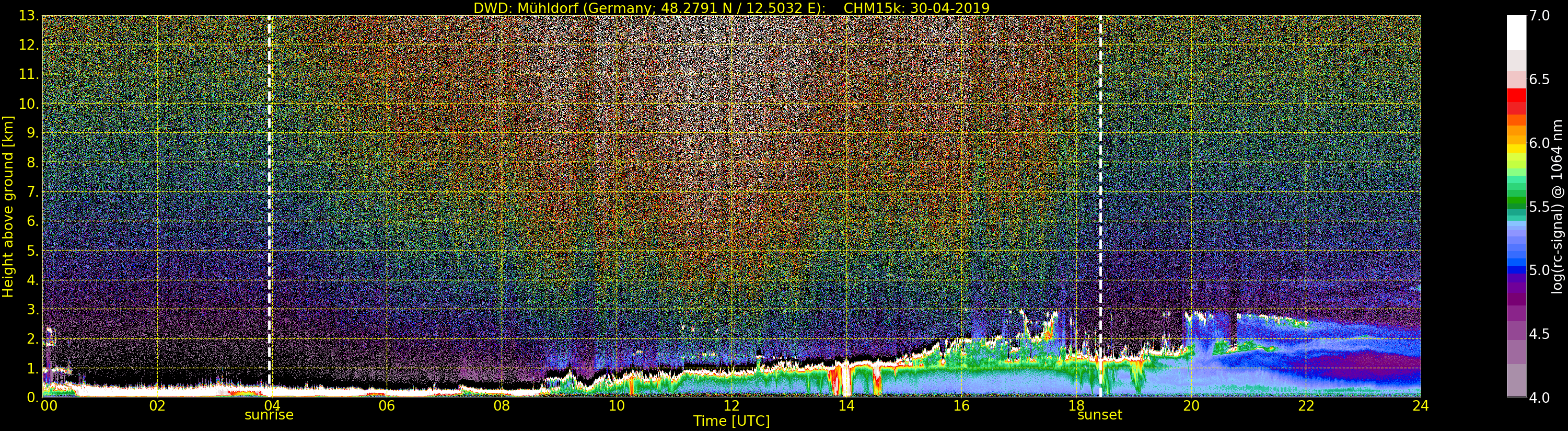Click the time axis tick "16"
The width and height of the screenshot is (1568, 431).
click(x=961, y=406)
